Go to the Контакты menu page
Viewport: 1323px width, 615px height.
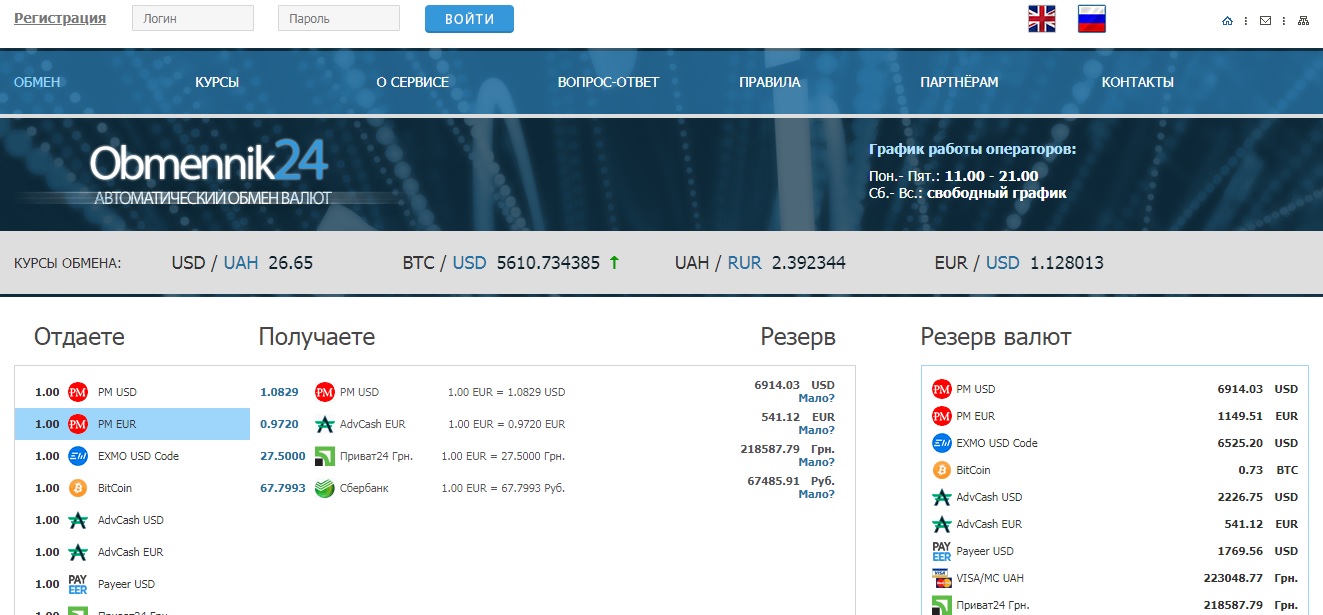click(x=1137, y=82)
